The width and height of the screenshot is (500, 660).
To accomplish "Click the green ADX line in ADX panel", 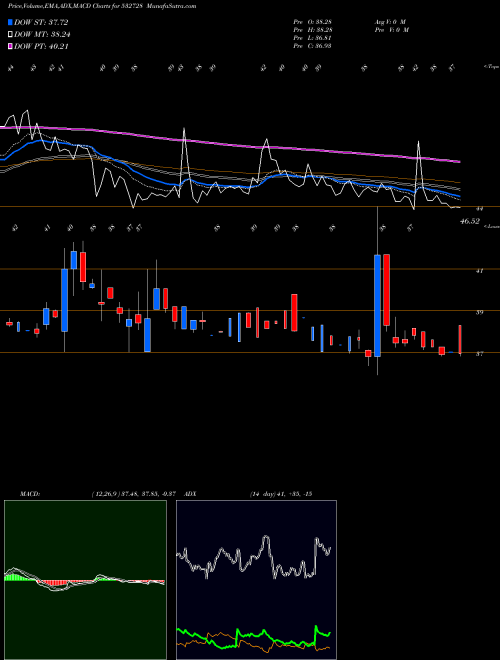I will point(254,635).
